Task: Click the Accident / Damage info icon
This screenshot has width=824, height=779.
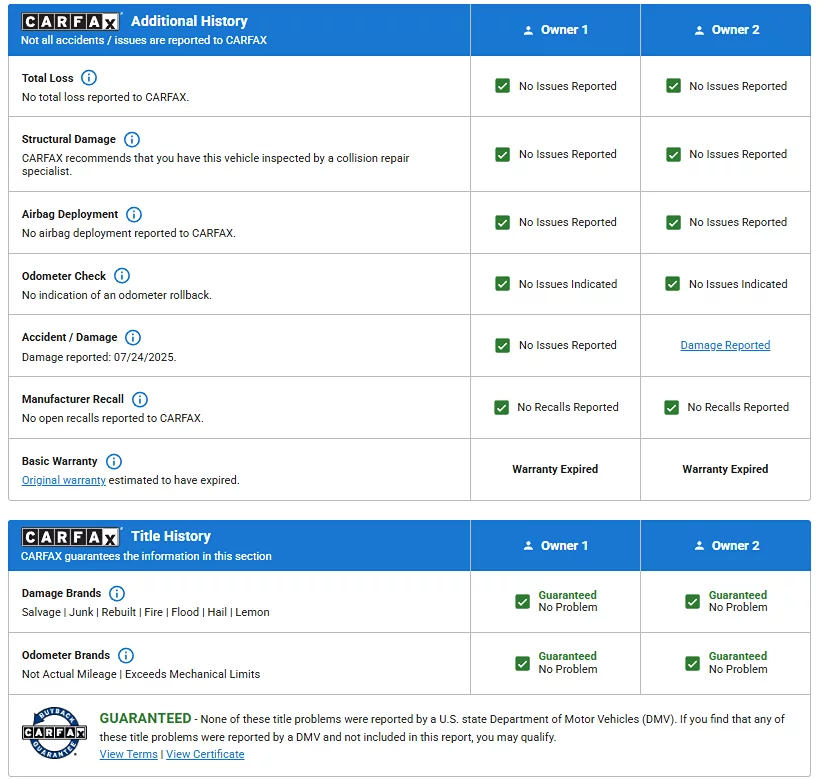Action: tap(133, 338)
